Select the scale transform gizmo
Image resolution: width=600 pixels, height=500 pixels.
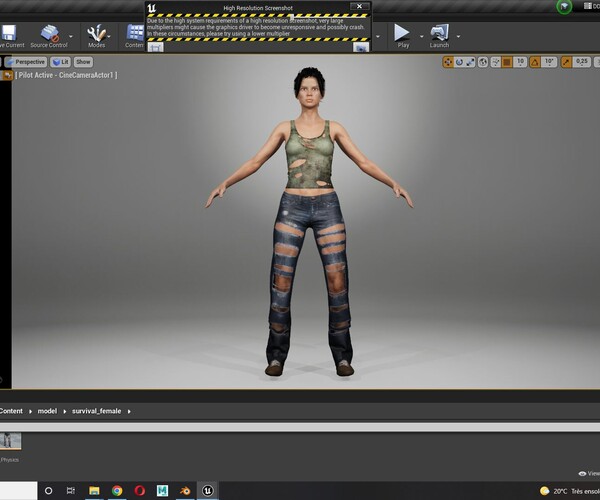470,62
